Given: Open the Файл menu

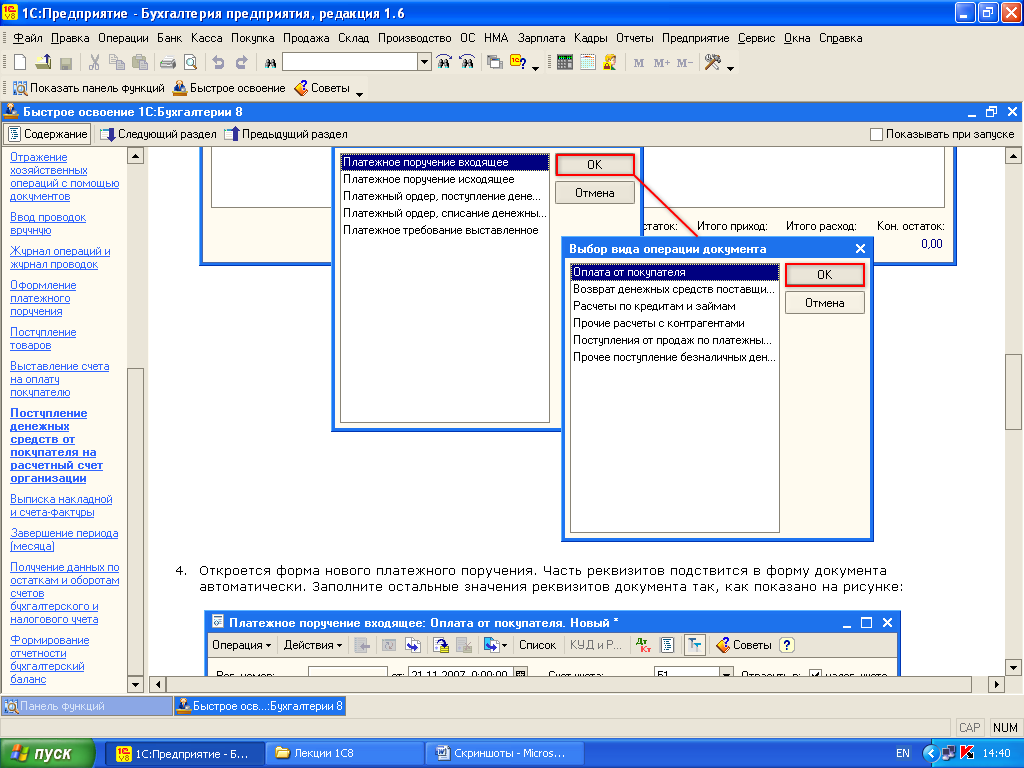Looking at the screenshot, I should pos(27,38).
